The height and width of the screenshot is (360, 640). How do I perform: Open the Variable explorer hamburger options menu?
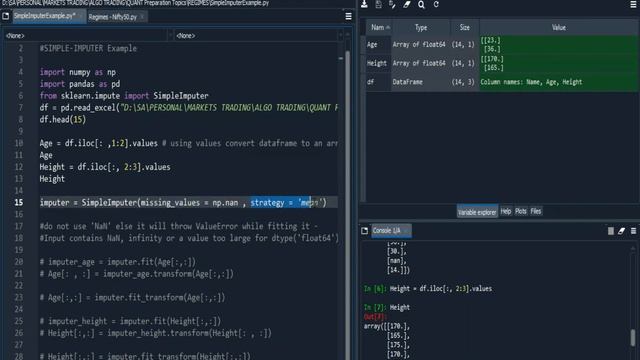633,4
